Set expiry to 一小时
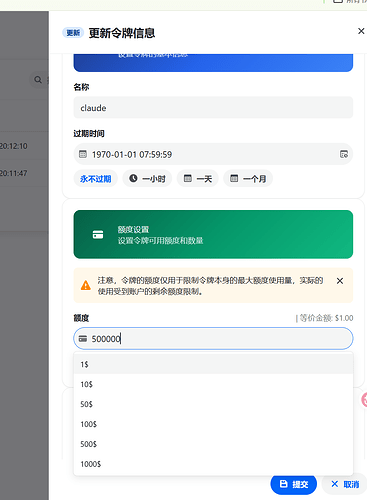 click(x=147, y=179)
